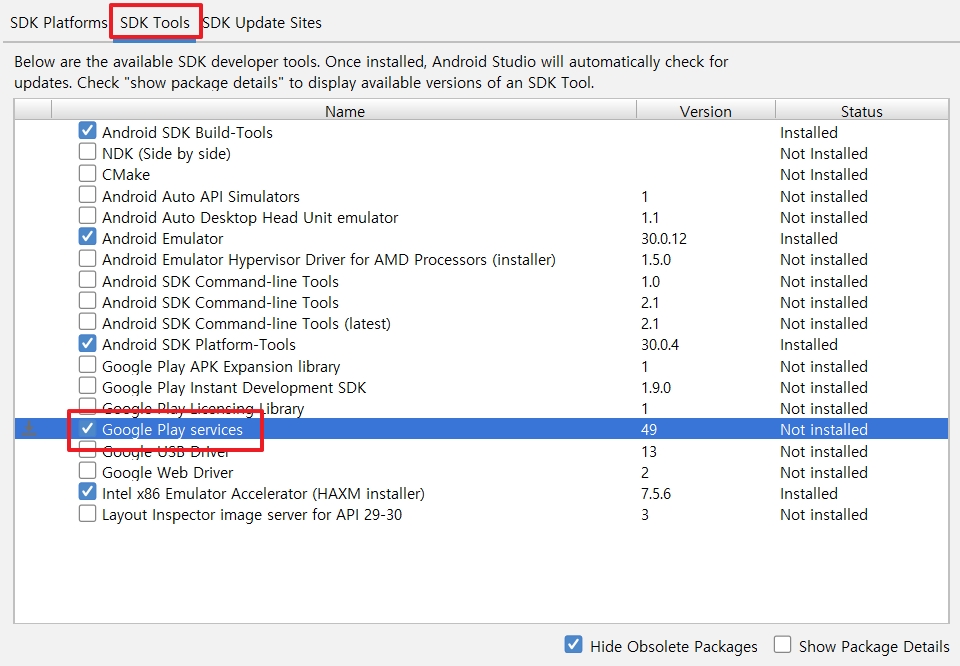This screenshot has height=666, width=960.
Task: Check Google Play Instant Development SDK checkbox
Action: click(x=88, y=386)
